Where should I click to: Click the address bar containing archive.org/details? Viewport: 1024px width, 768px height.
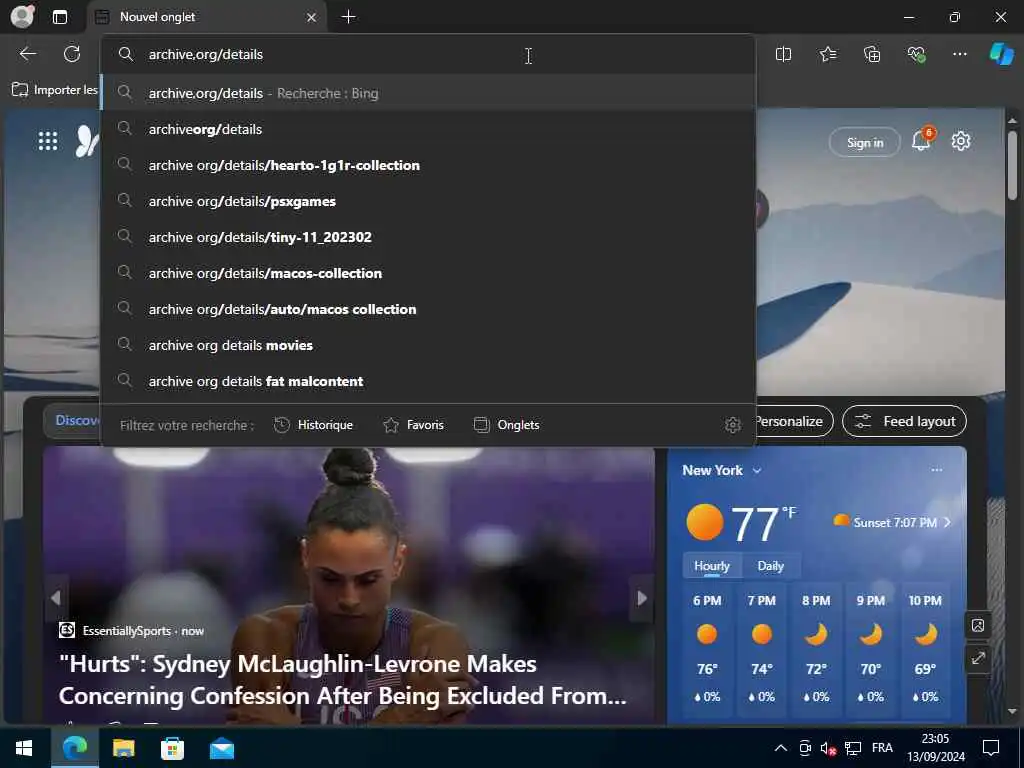click(428, 54)
